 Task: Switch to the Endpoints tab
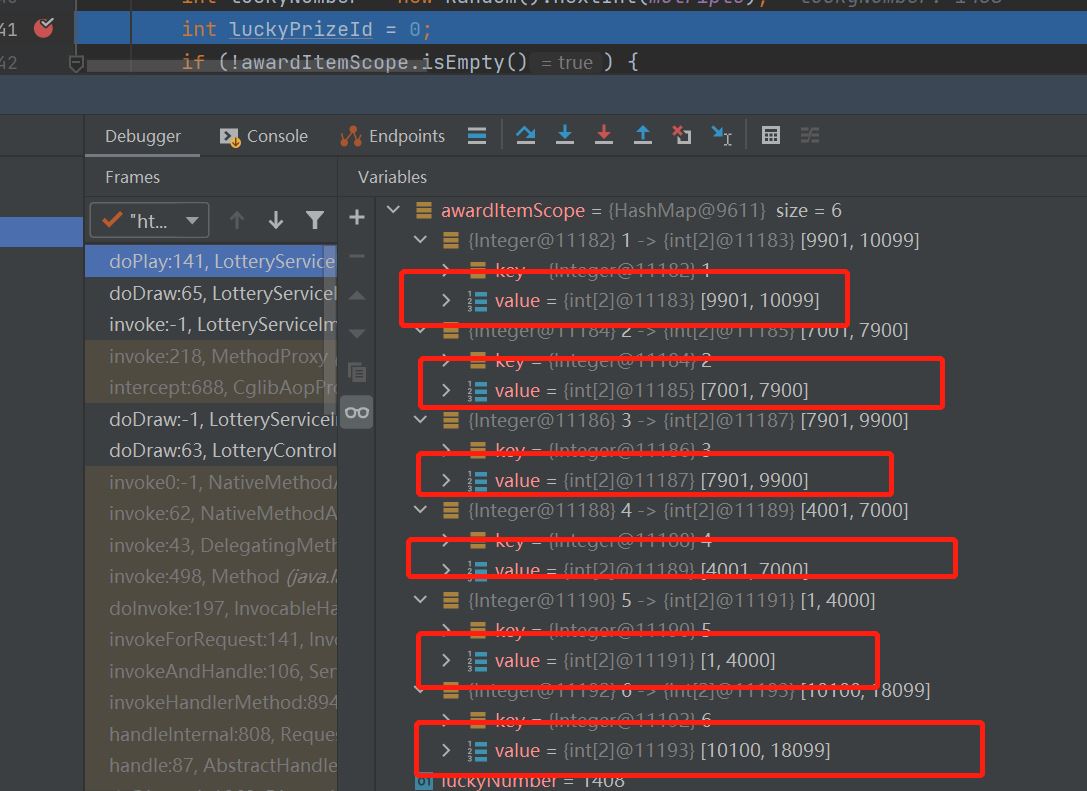(393, 136)
